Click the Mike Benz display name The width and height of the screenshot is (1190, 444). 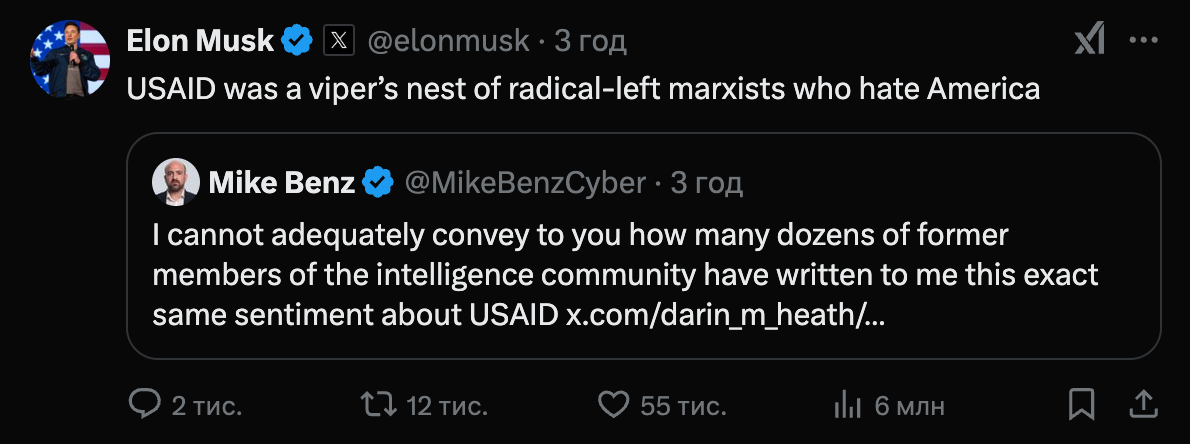point(281,182)
